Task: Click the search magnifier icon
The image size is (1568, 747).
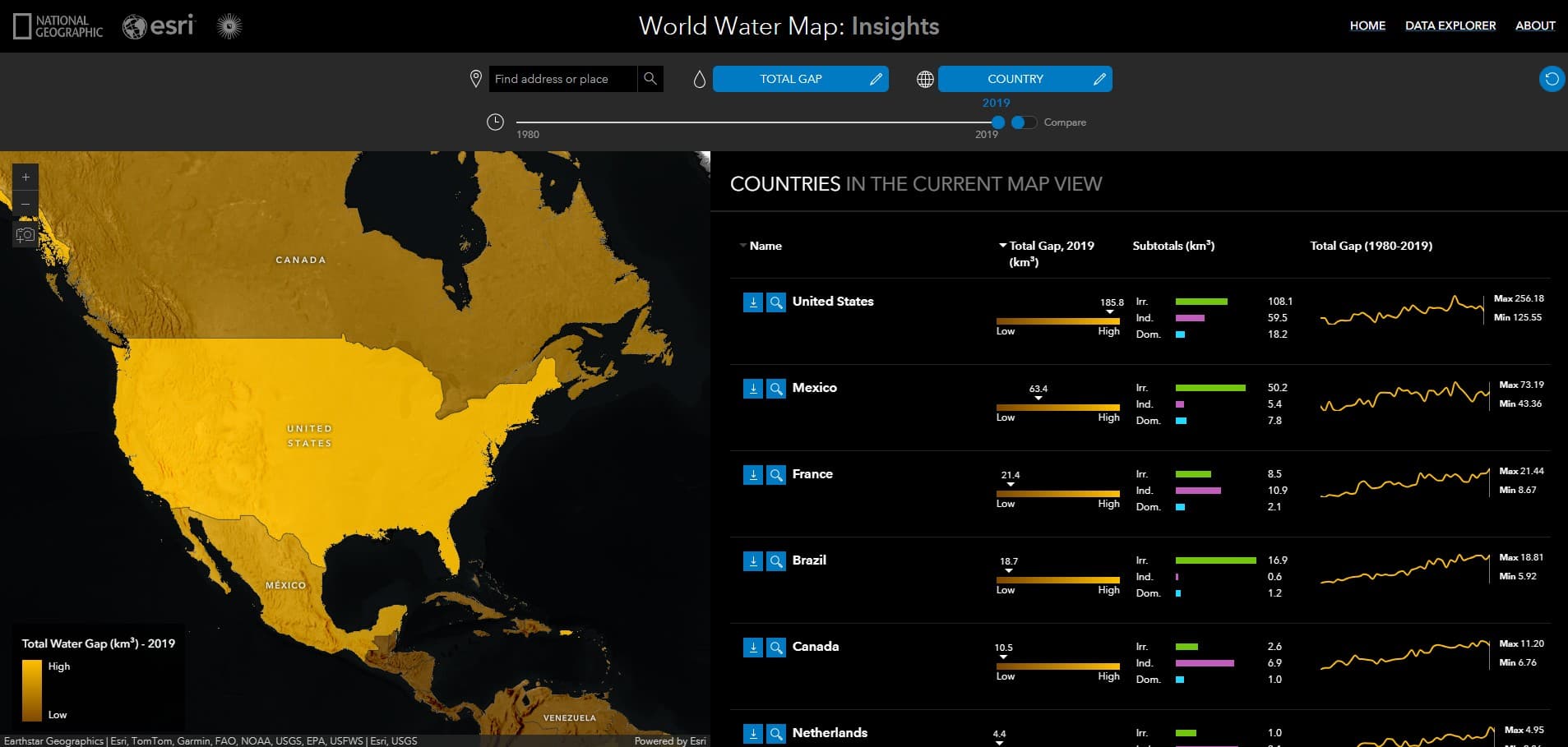Action: [650, 79]
